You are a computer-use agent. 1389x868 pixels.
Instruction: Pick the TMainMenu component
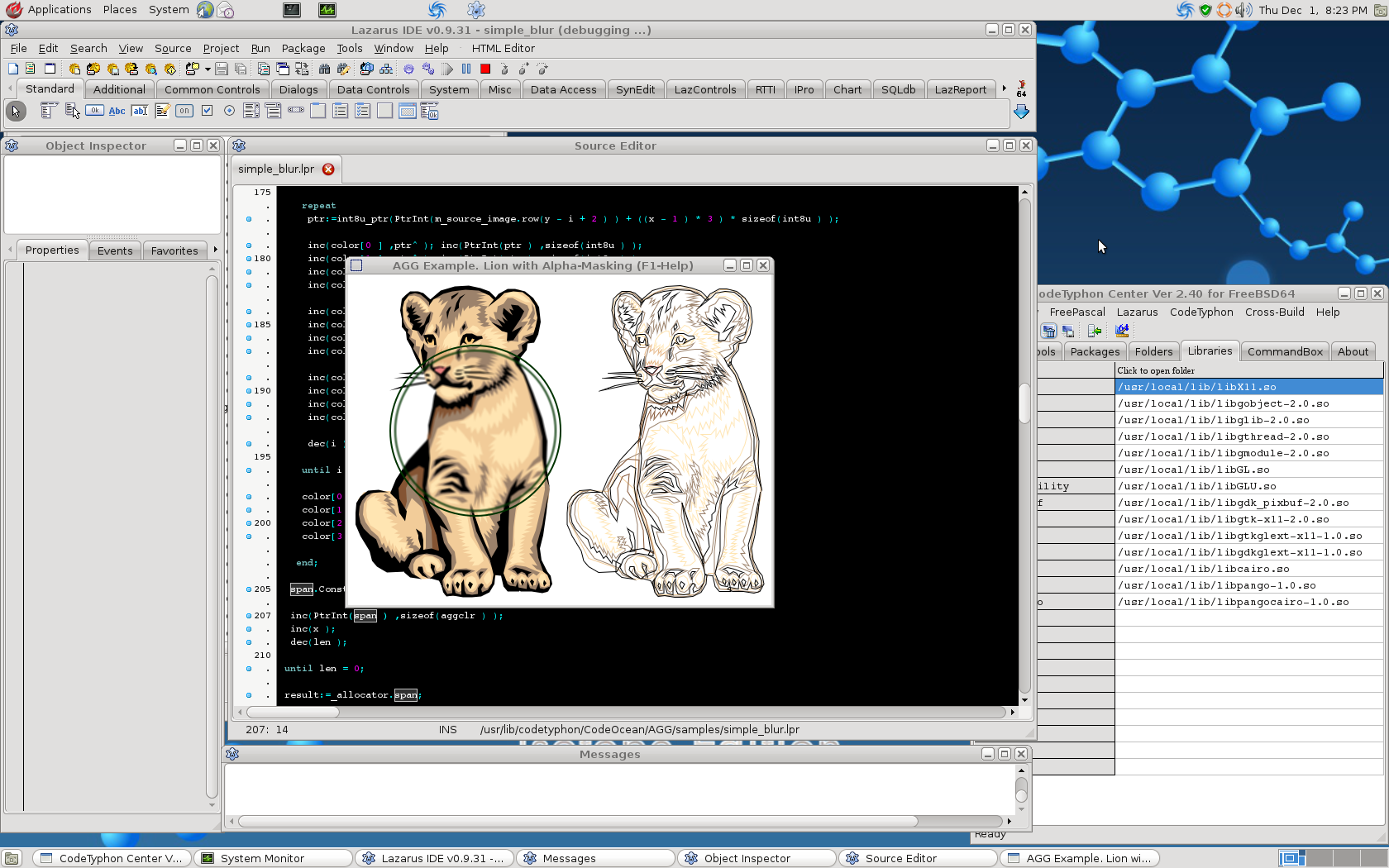point(49,111)
